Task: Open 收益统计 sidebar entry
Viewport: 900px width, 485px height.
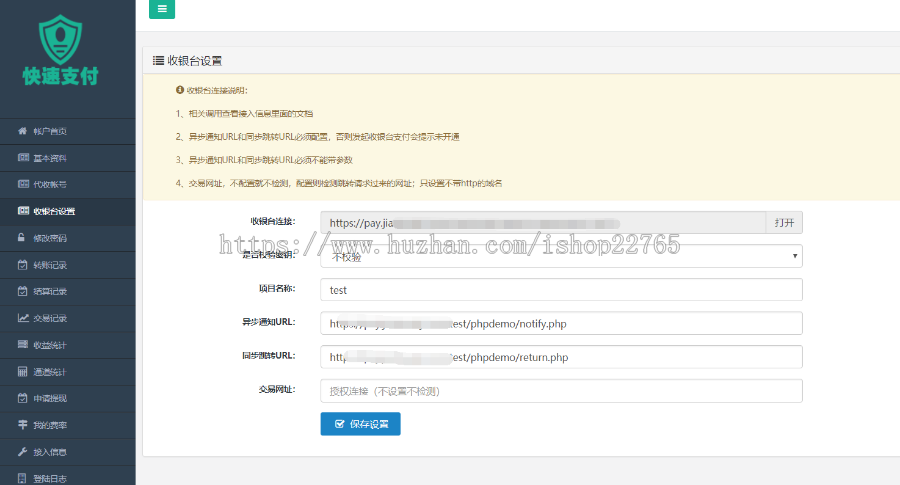Action: pyautogui.click(x=68, y=345)
